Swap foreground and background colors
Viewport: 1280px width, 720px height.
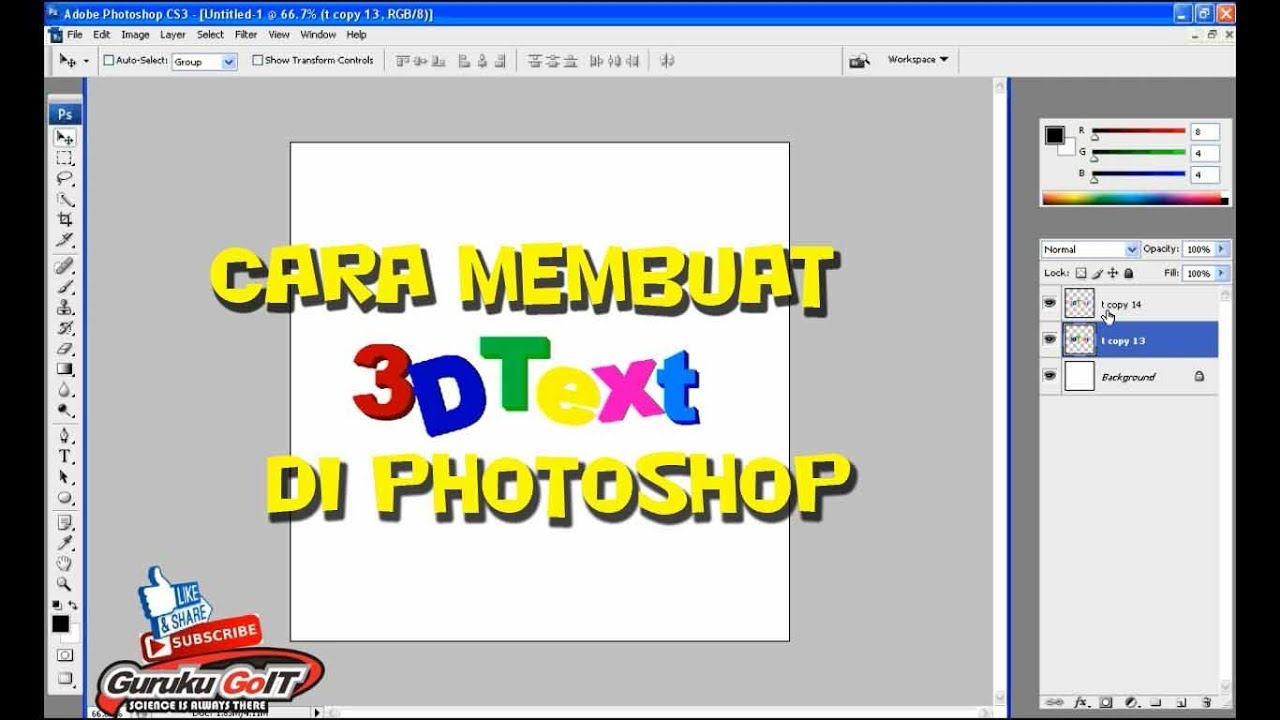pyautogui.click(x=73, y=605)
